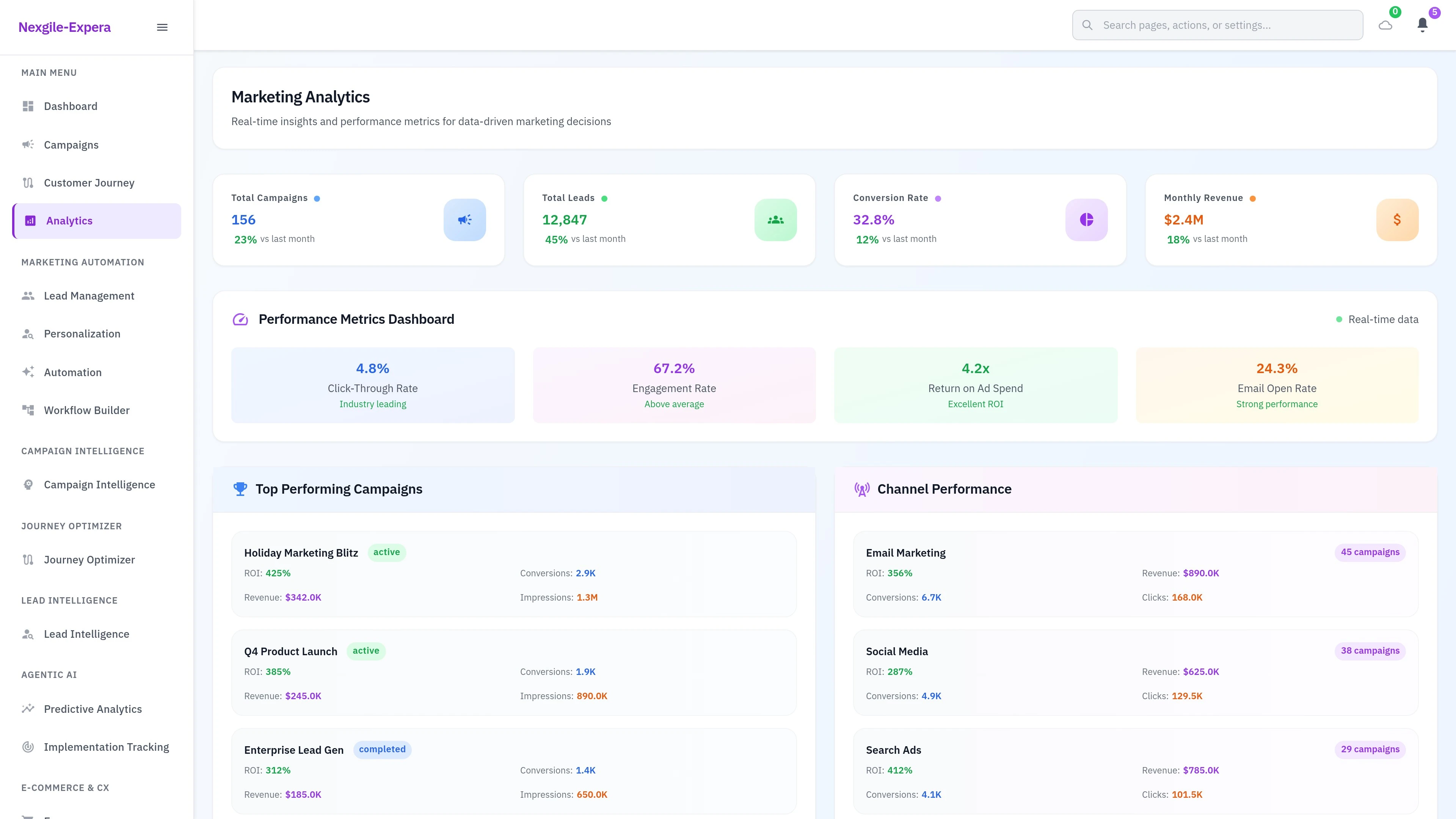The width and height of the screenshot is (1456, 819).
Task: Click the active badge on Holiday Marketing Blitz
Action: (387, 552)
